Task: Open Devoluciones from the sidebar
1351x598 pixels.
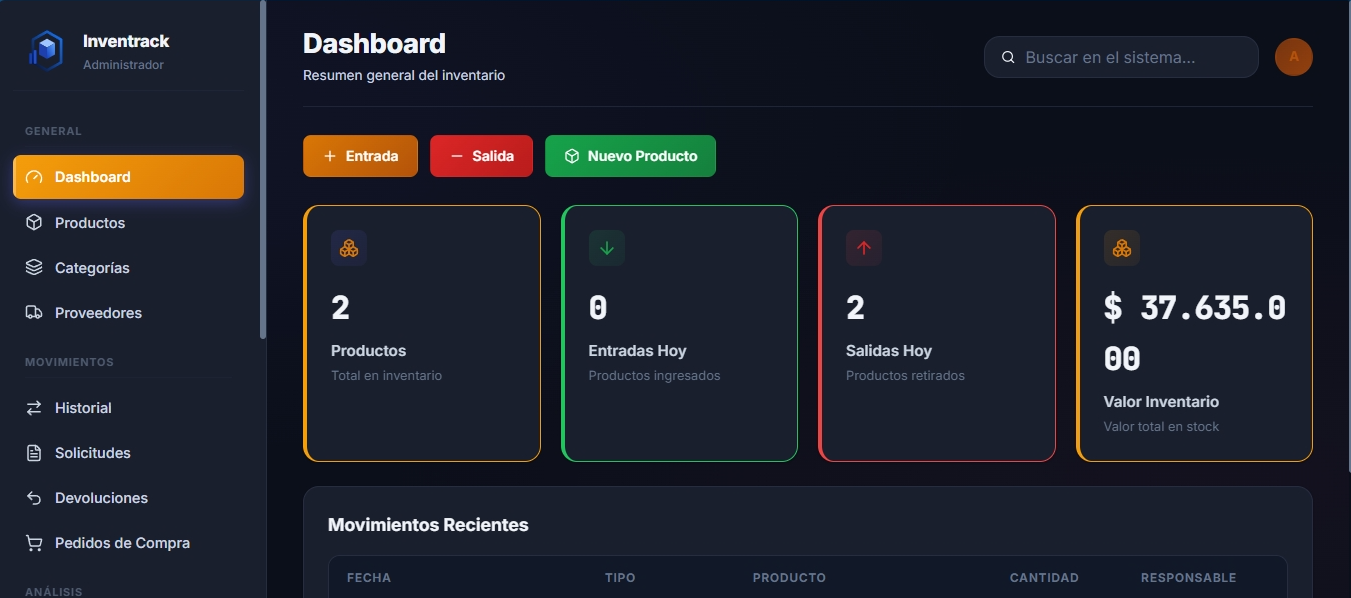Action: tap(128, 497)
